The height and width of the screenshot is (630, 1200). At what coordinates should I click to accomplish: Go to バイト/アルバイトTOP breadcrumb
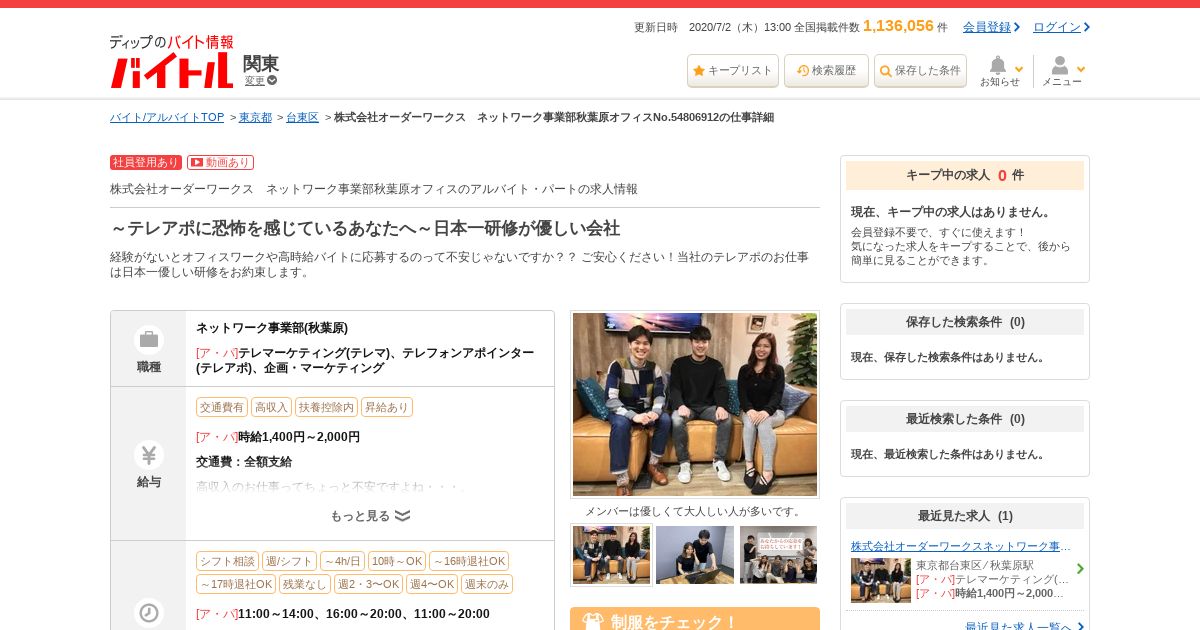tap(167, 117)
